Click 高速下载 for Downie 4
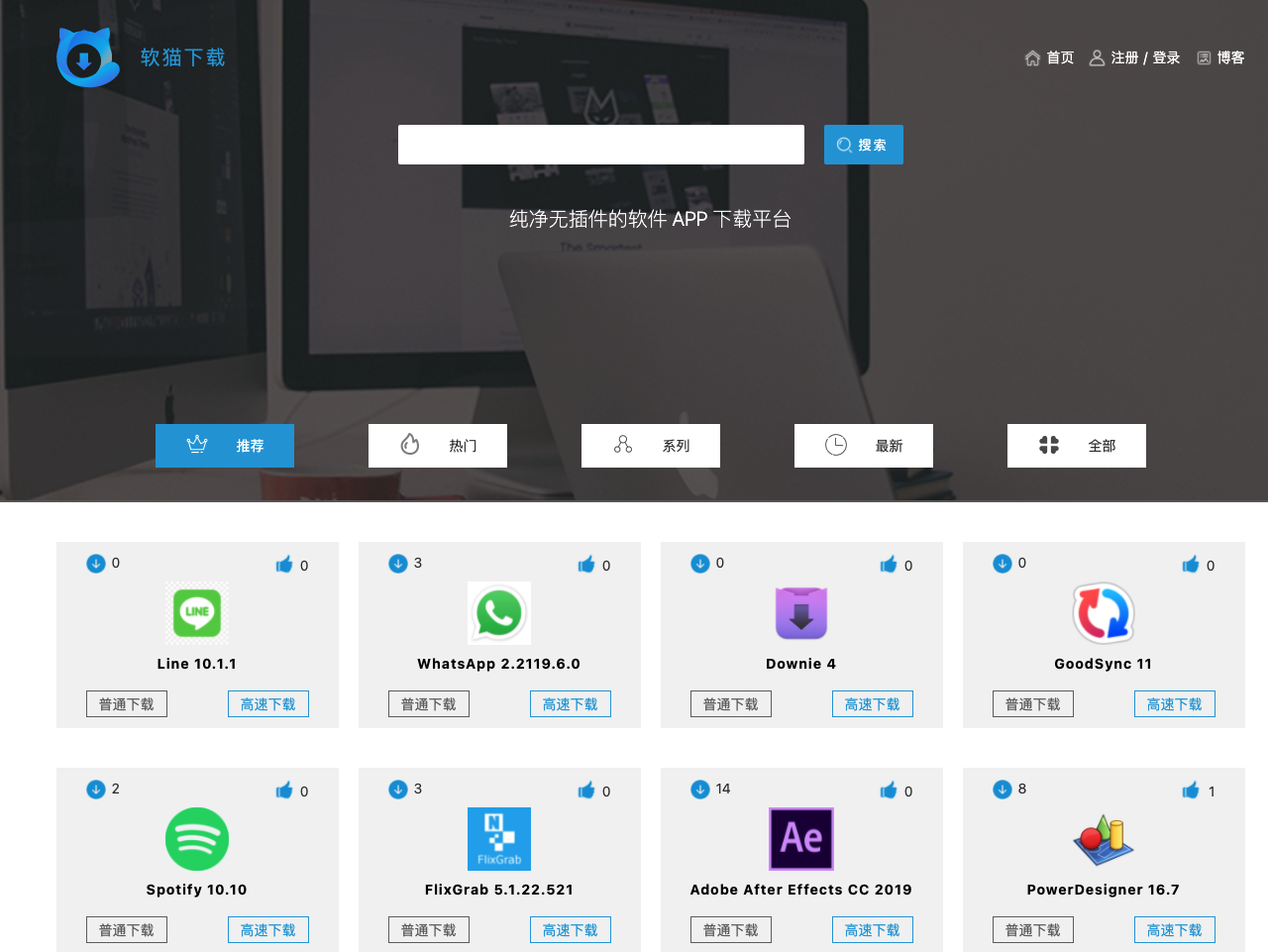 tap(873, 704)
